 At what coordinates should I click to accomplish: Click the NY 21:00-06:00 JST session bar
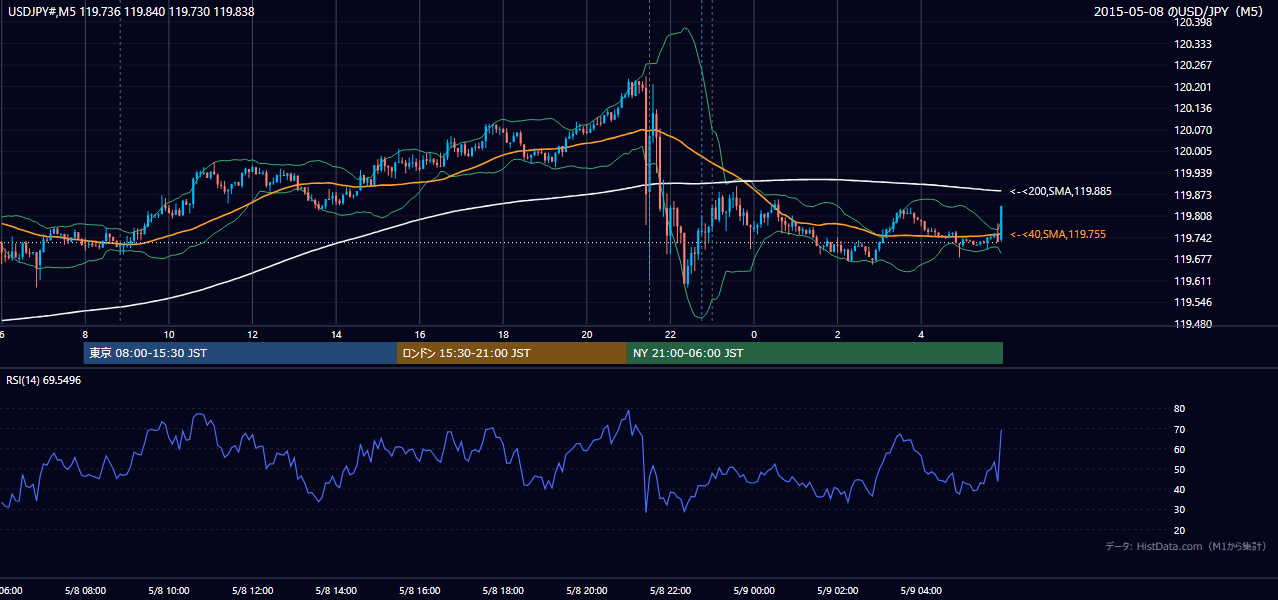[815, 353]
